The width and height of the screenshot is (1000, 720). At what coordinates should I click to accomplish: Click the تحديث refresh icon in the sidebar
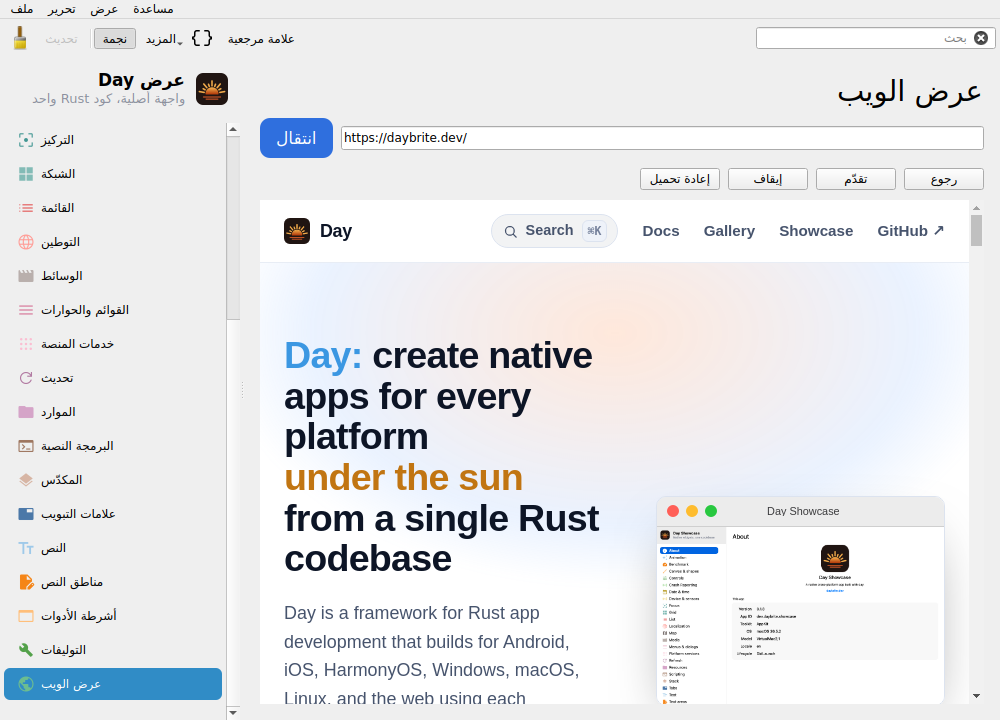(26, 378)
